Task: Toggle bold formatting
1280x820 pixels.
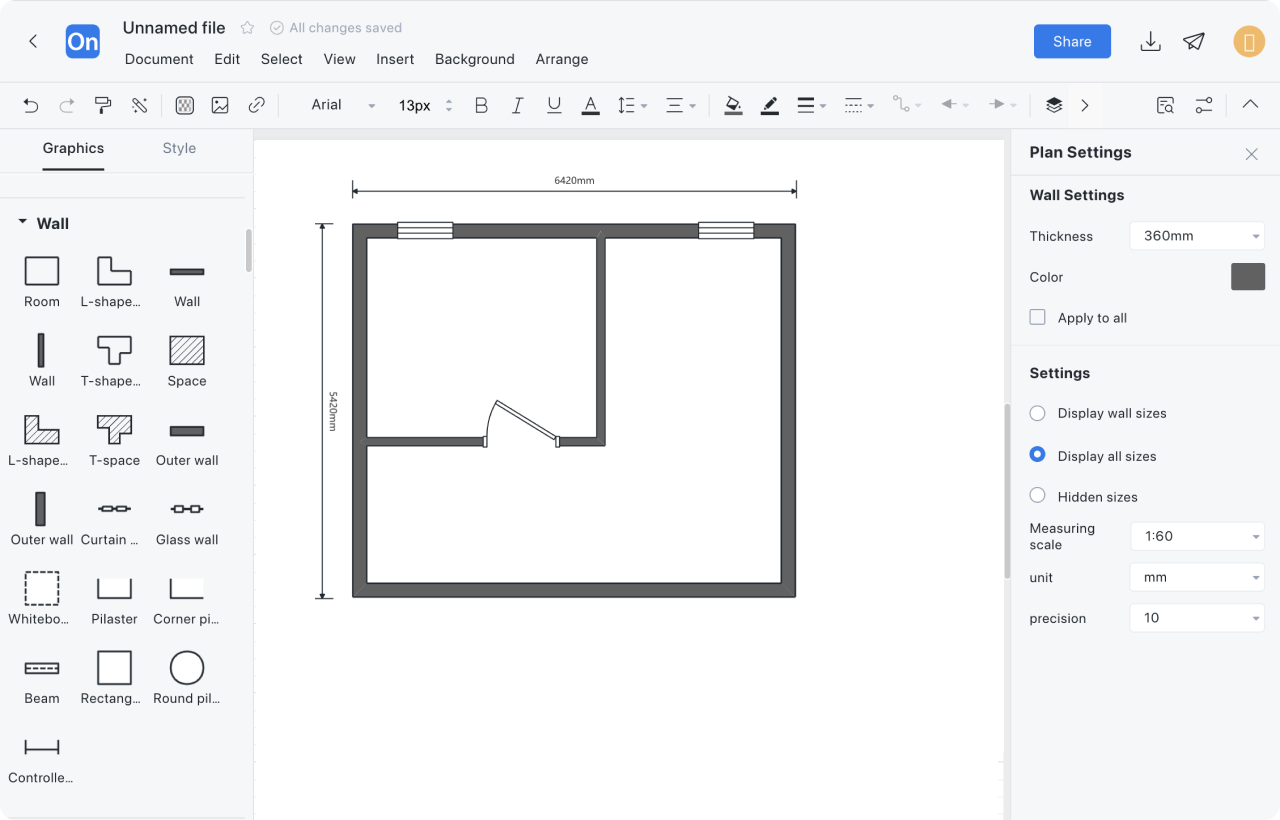Action: coord(481,105)
